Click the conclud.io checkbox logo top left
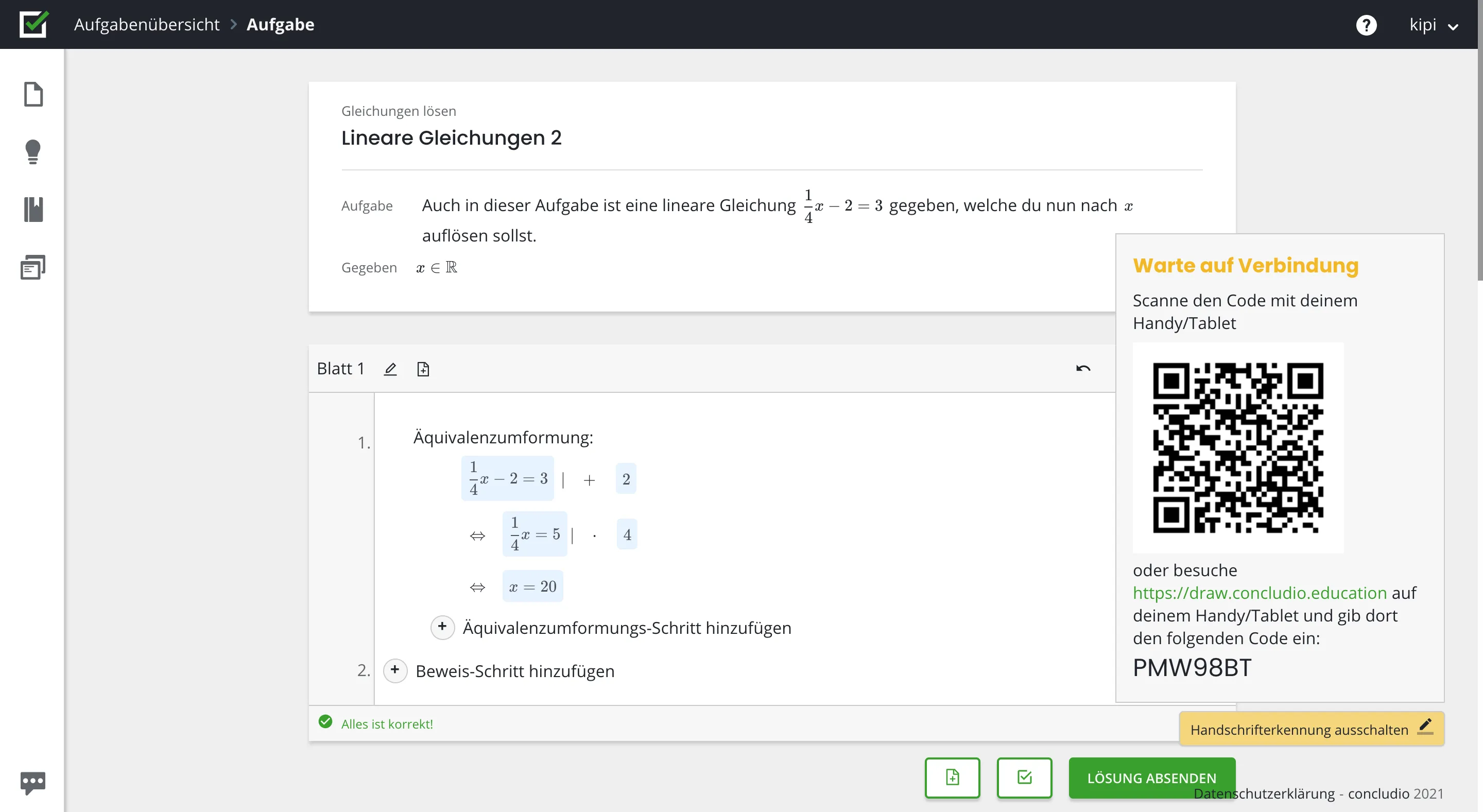 coord(33,24)
